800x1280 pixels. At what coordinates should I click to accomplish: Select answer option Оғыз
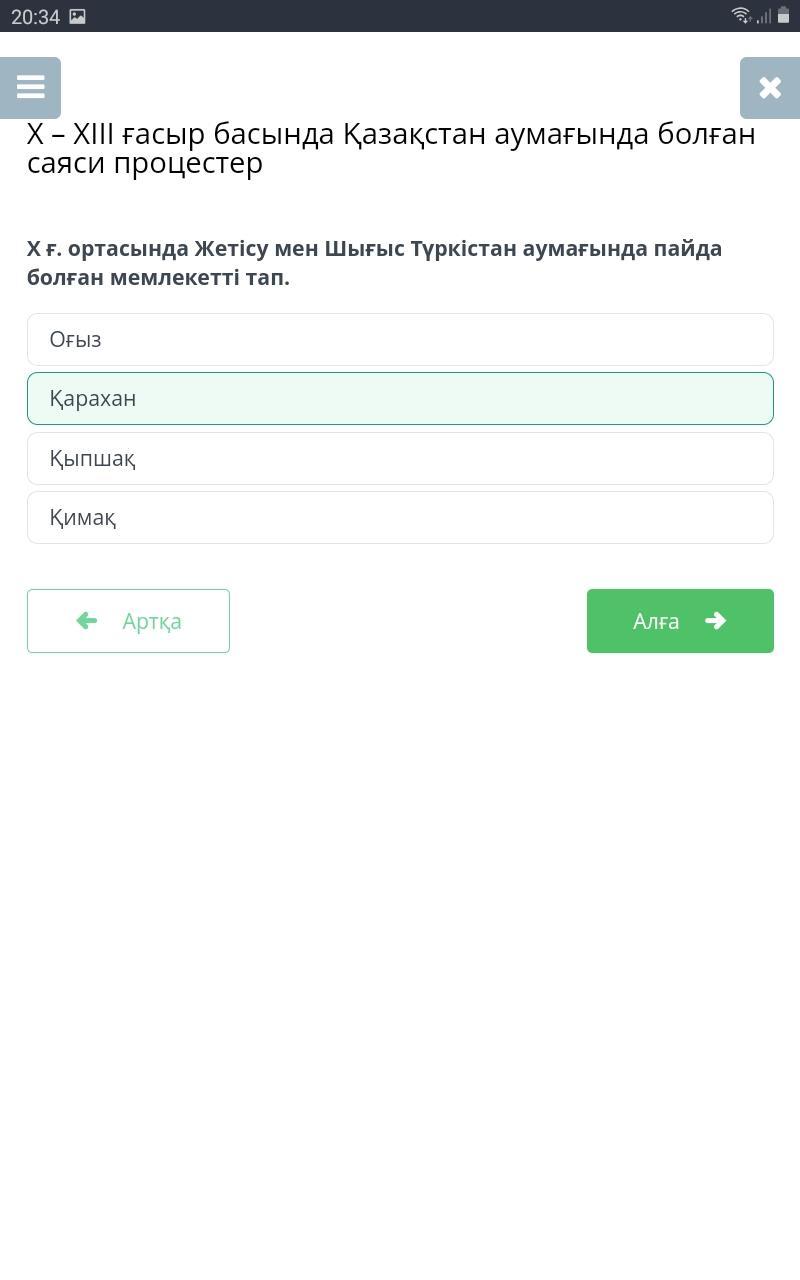(x=400, y=339)
